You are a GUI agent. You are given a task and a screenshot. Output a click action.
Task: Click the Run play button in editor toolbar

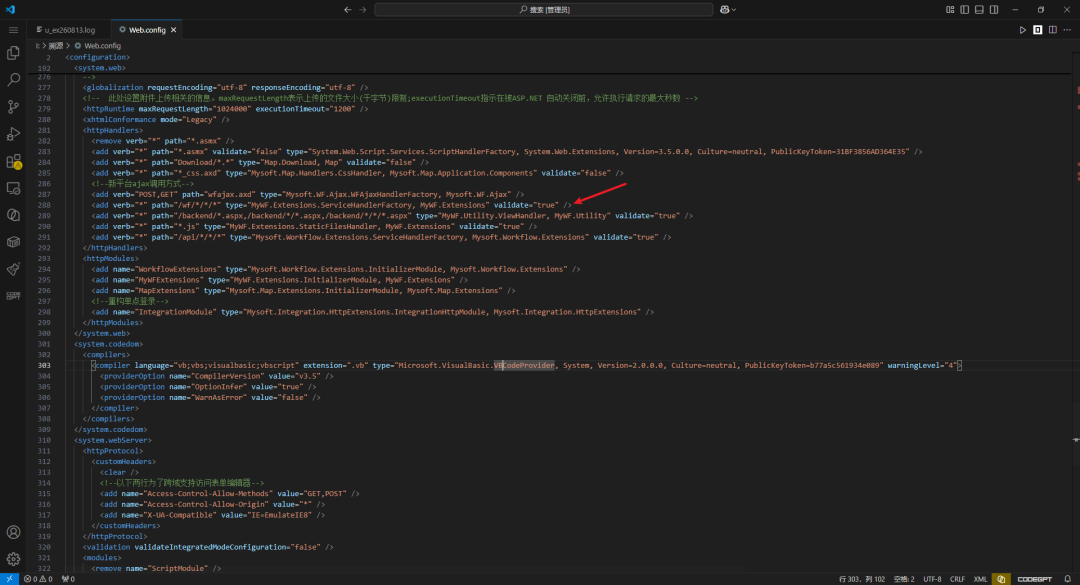[x=1022, y=30]
